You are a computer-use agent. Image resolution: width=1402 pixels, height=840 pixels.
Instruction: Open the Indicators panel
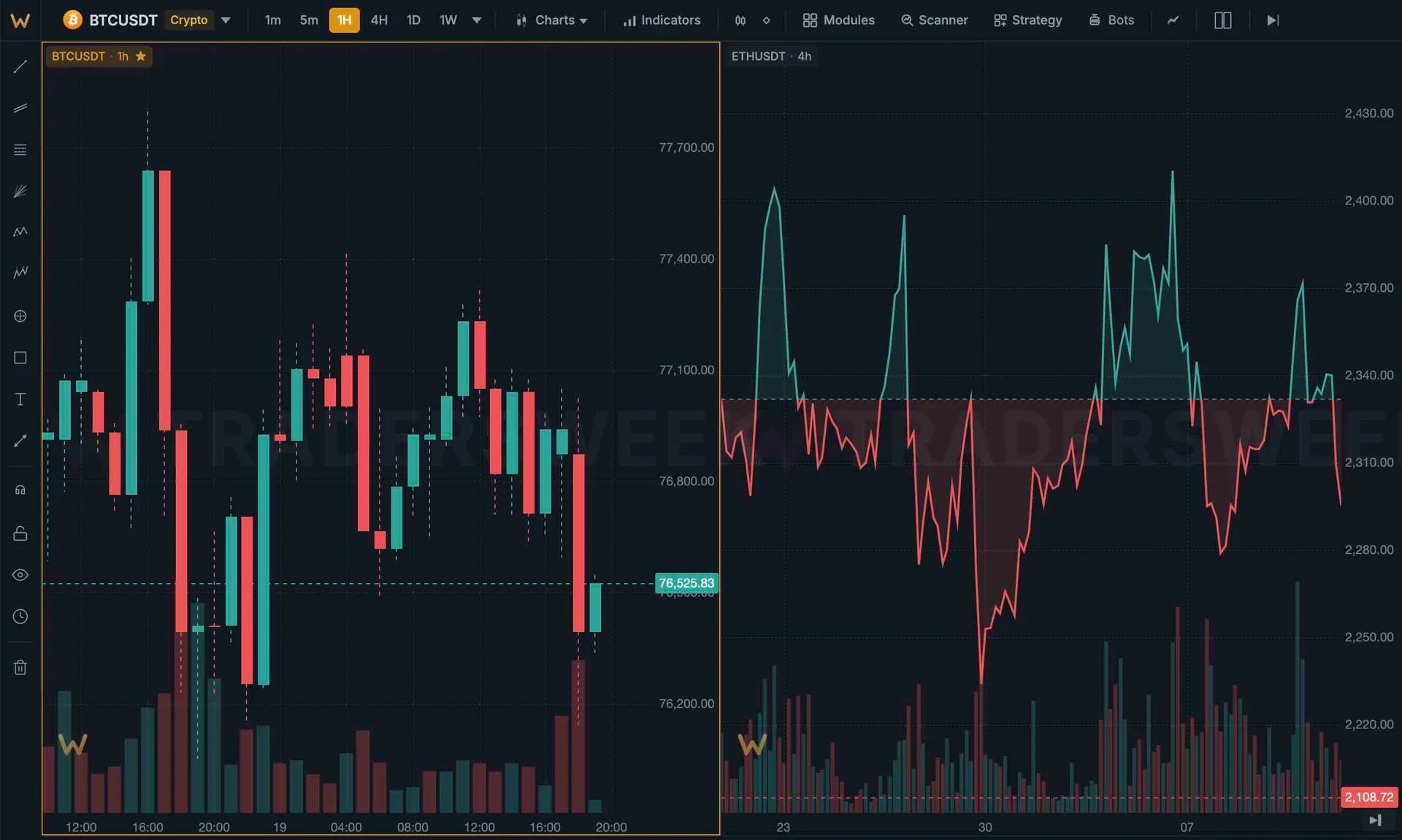click(x=662, y=20)
